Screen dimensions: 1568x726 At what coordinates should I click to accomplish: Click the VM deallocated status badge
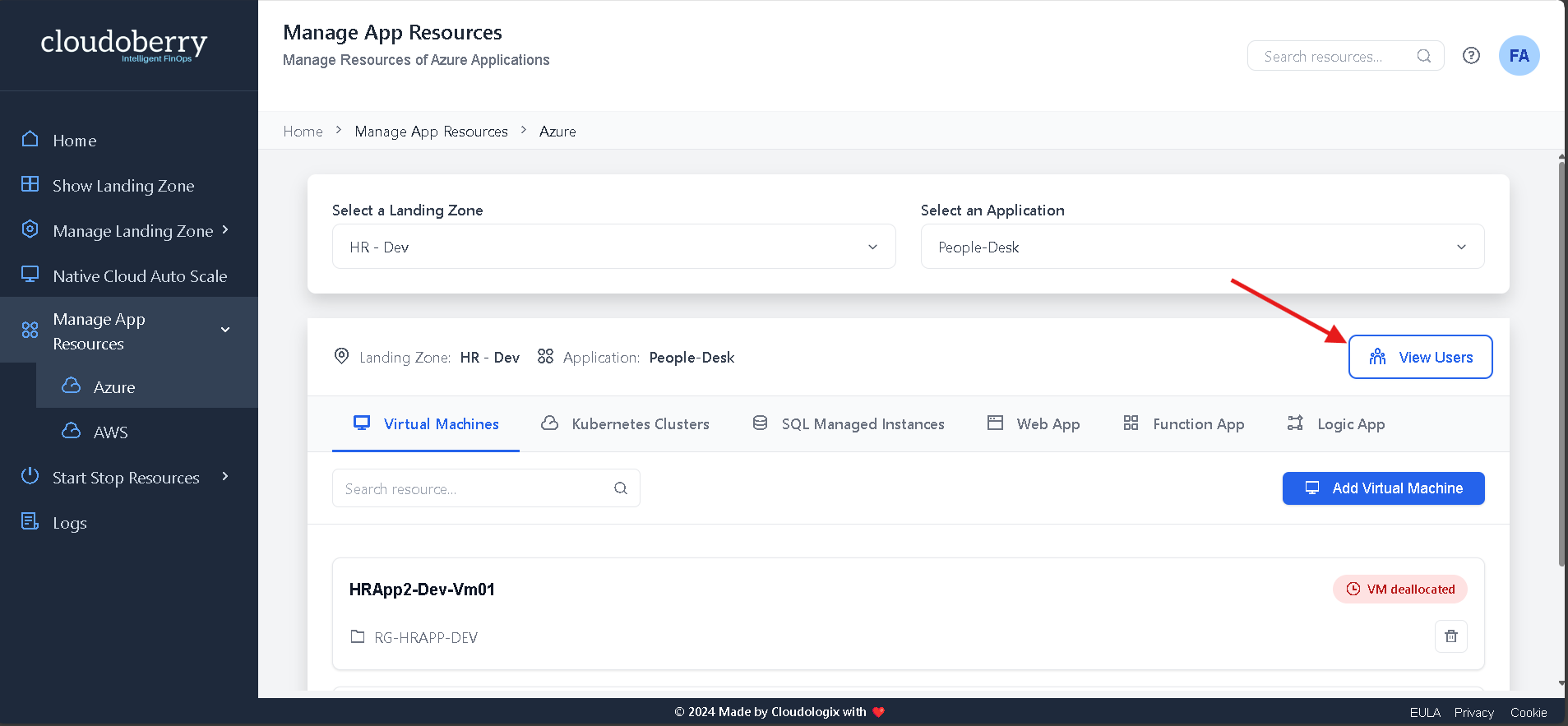click(1400, 589)
